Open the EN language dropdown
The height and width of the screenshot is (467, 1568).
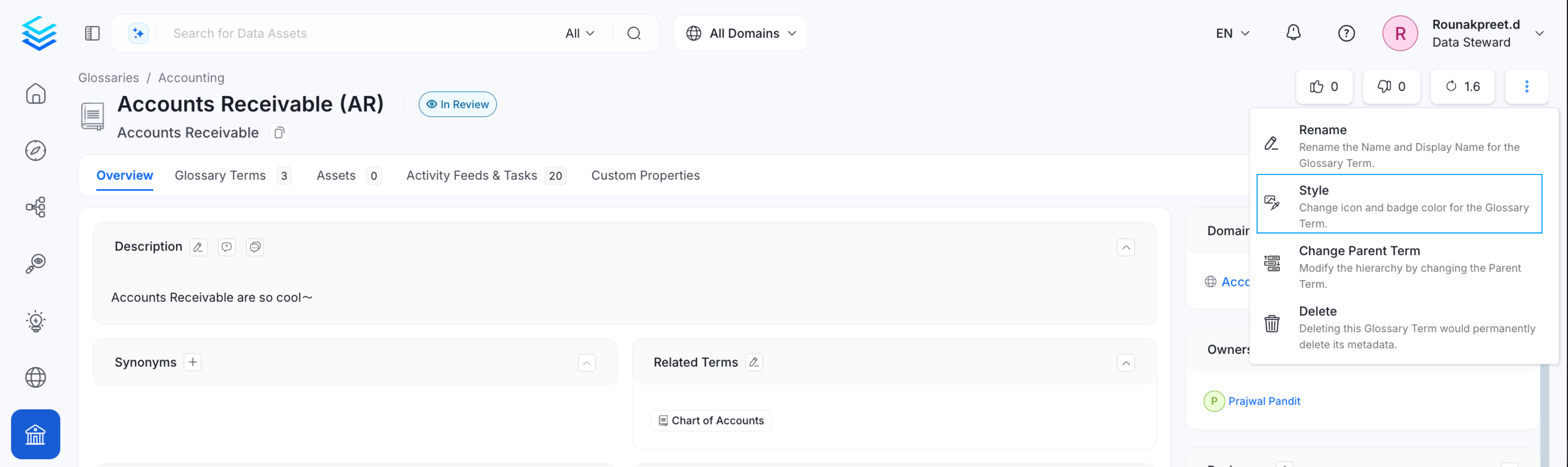pyautogui.click(x=1232, y=34)
